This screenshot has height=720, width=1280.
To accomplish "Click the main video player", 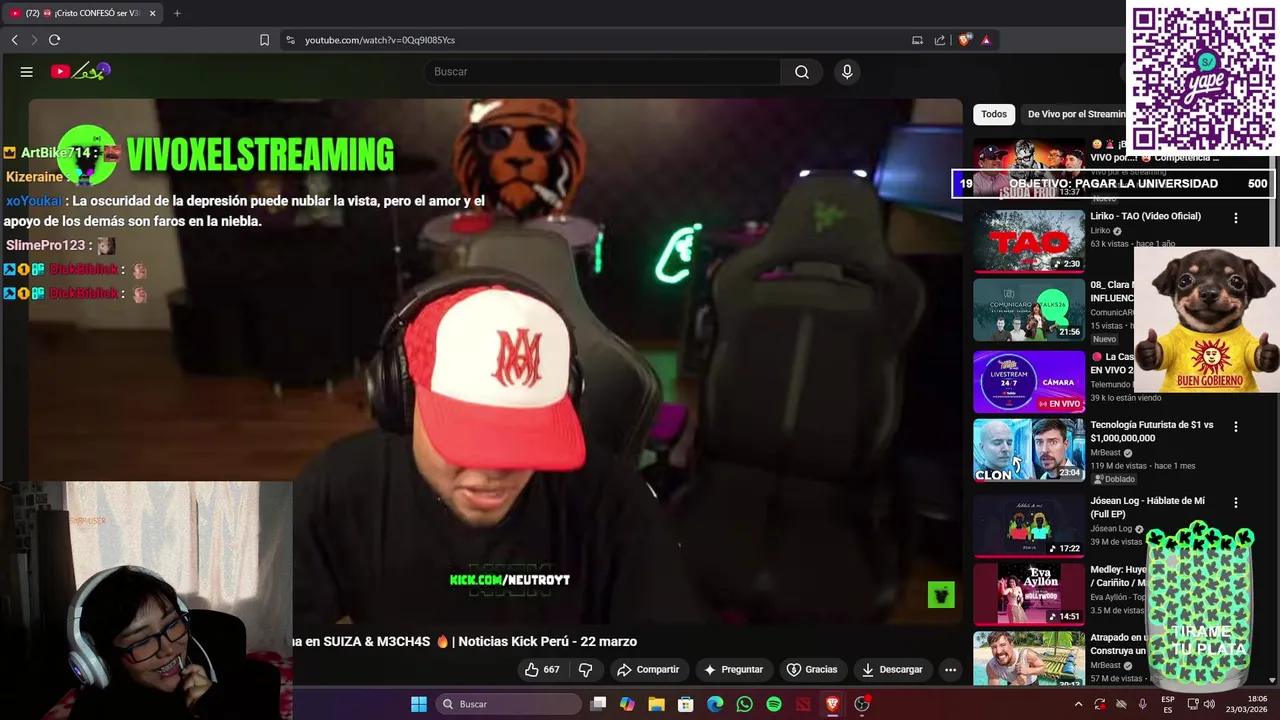I will [495, 360].
